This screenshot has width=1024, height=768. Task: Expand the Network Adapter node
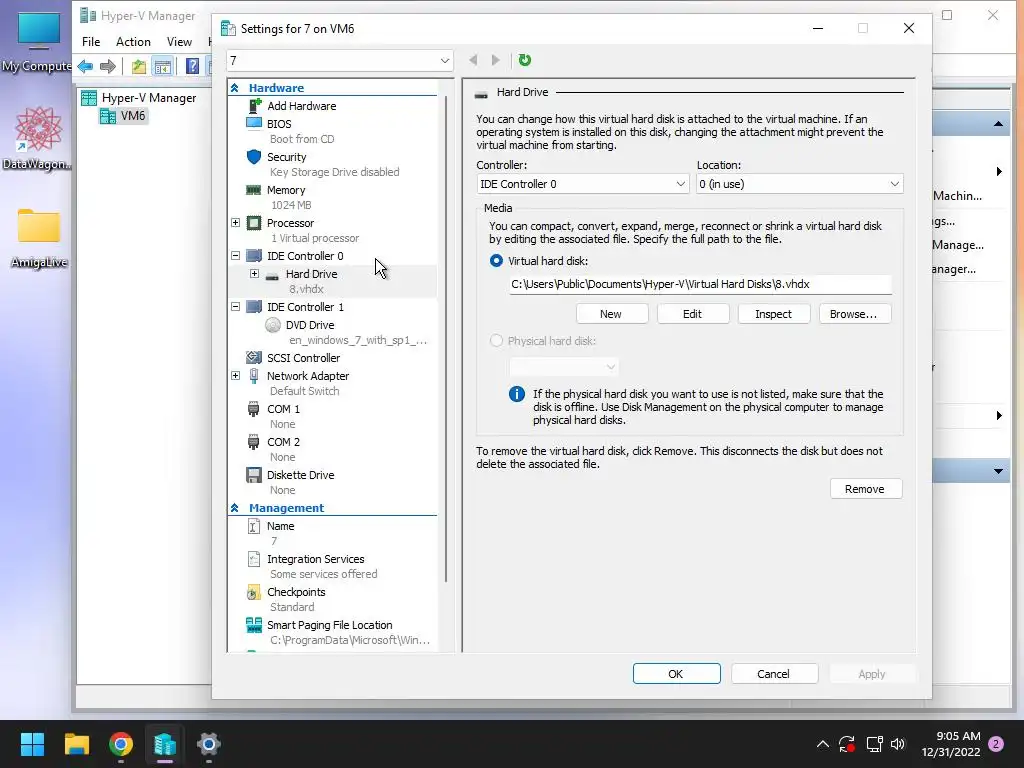(236, 376)
